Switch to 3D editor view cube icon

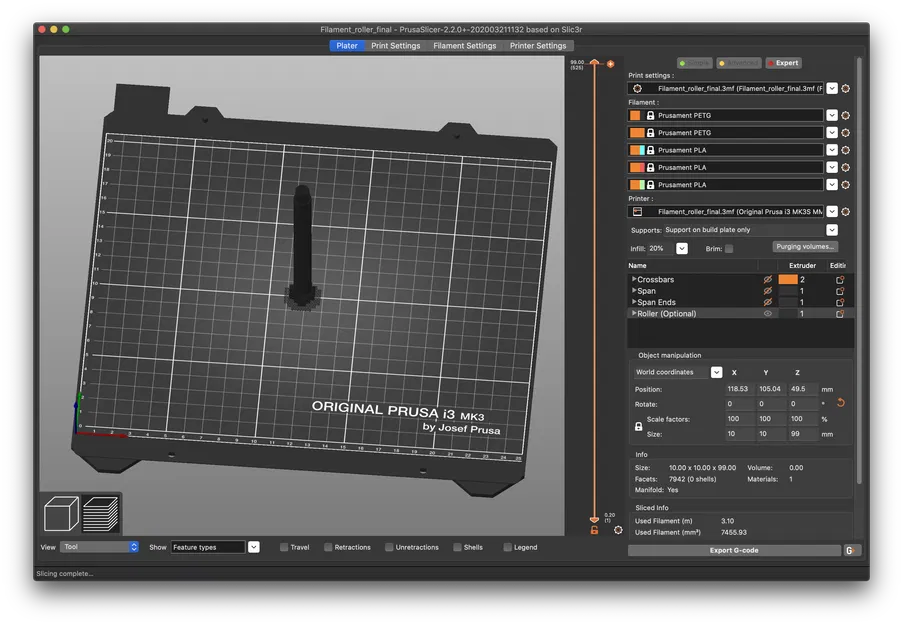coord(62,514)
